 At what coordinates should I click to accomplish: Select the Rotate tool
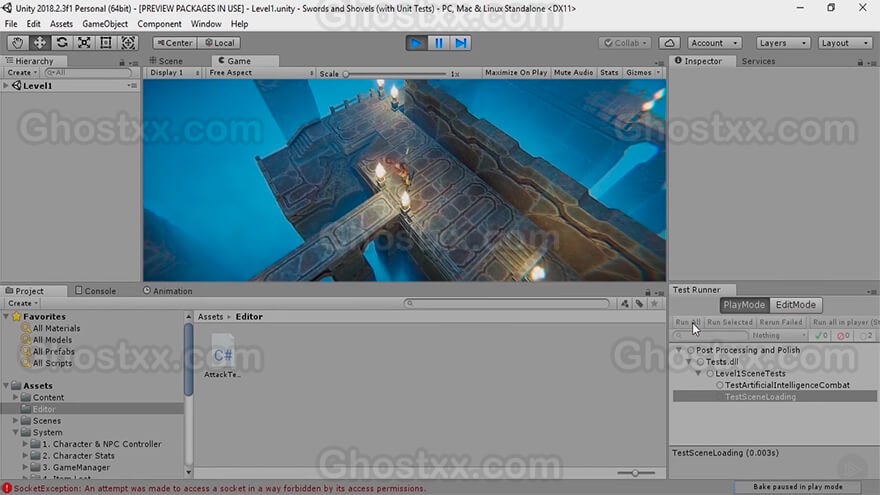click(x=62, y=43)
